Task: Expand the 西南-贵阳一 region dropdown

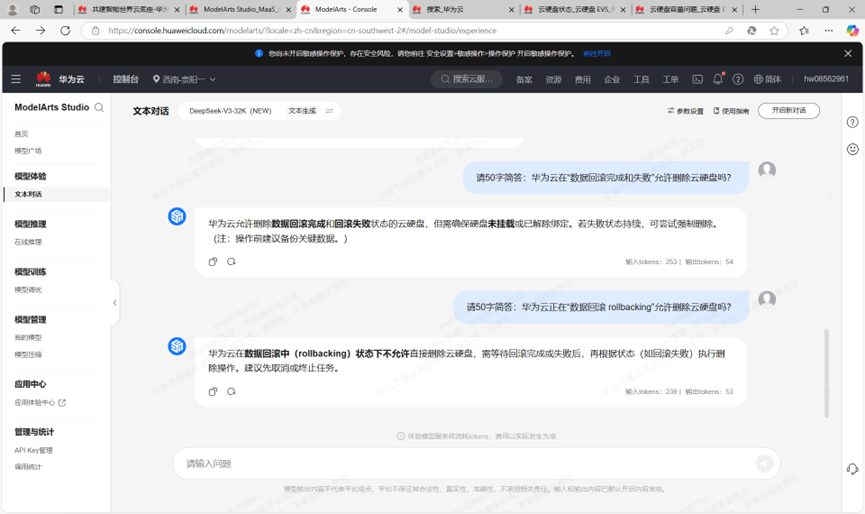Action: coord(184,79)
